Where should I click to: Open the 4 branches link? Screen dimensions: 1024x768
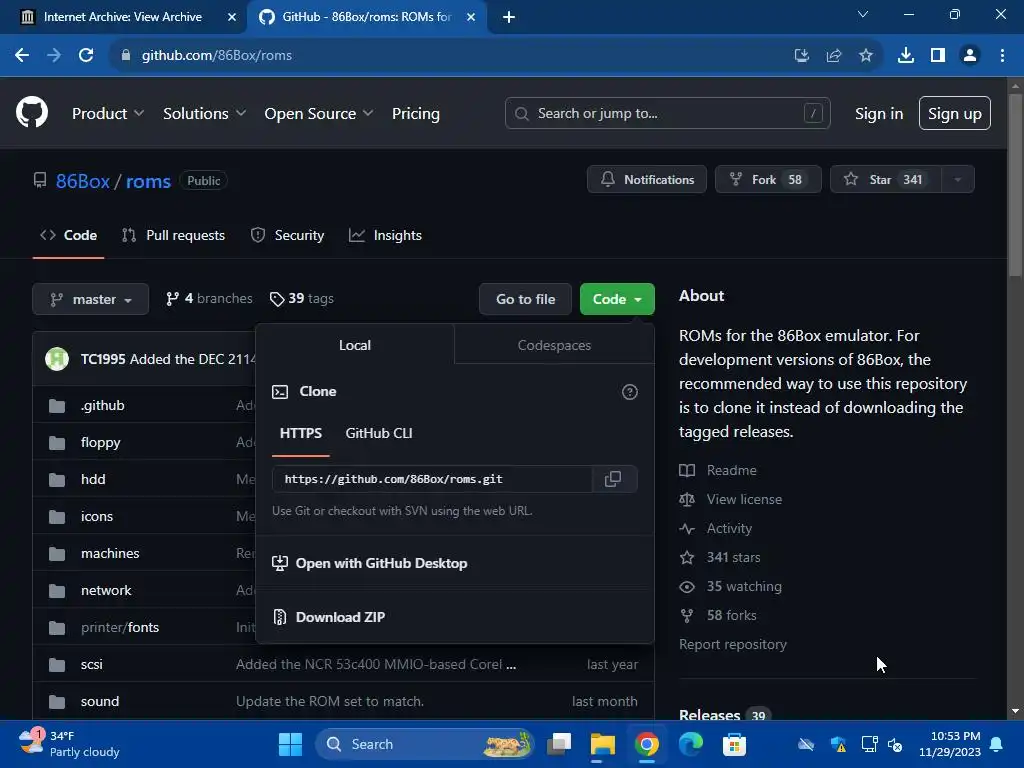pyautogui.click(x=209, y=298)
